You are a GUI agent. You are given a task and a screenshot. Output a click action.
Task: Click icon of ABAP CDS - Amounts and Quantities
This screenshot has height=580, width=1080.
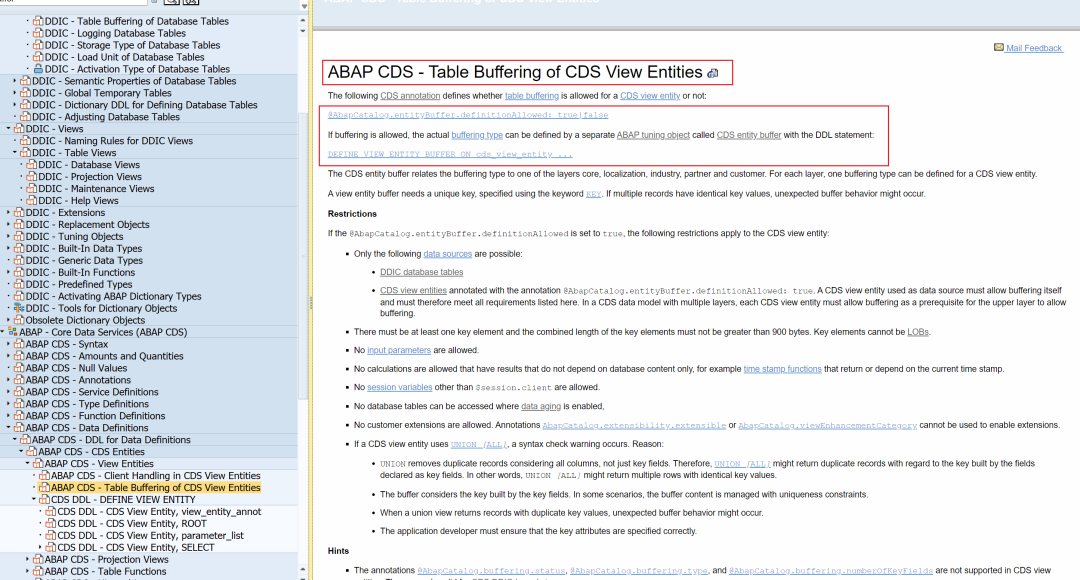19,356
